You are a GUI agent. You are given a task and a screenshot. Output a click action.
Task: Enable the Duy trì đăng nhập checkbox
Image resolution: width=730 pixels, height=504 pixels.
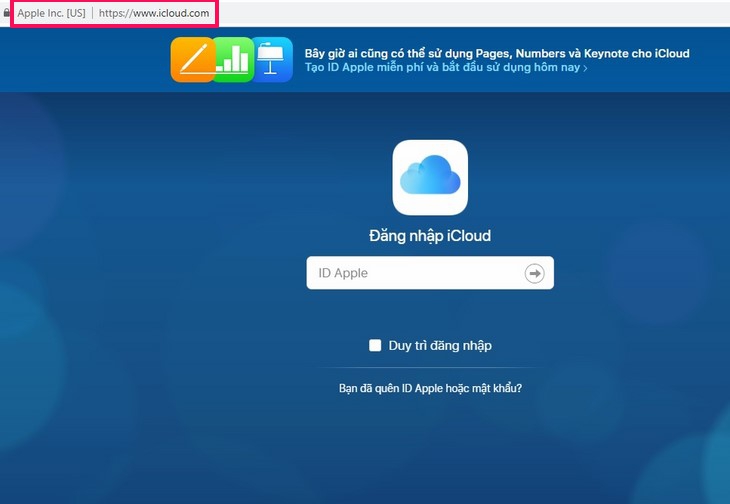(375, 345)
